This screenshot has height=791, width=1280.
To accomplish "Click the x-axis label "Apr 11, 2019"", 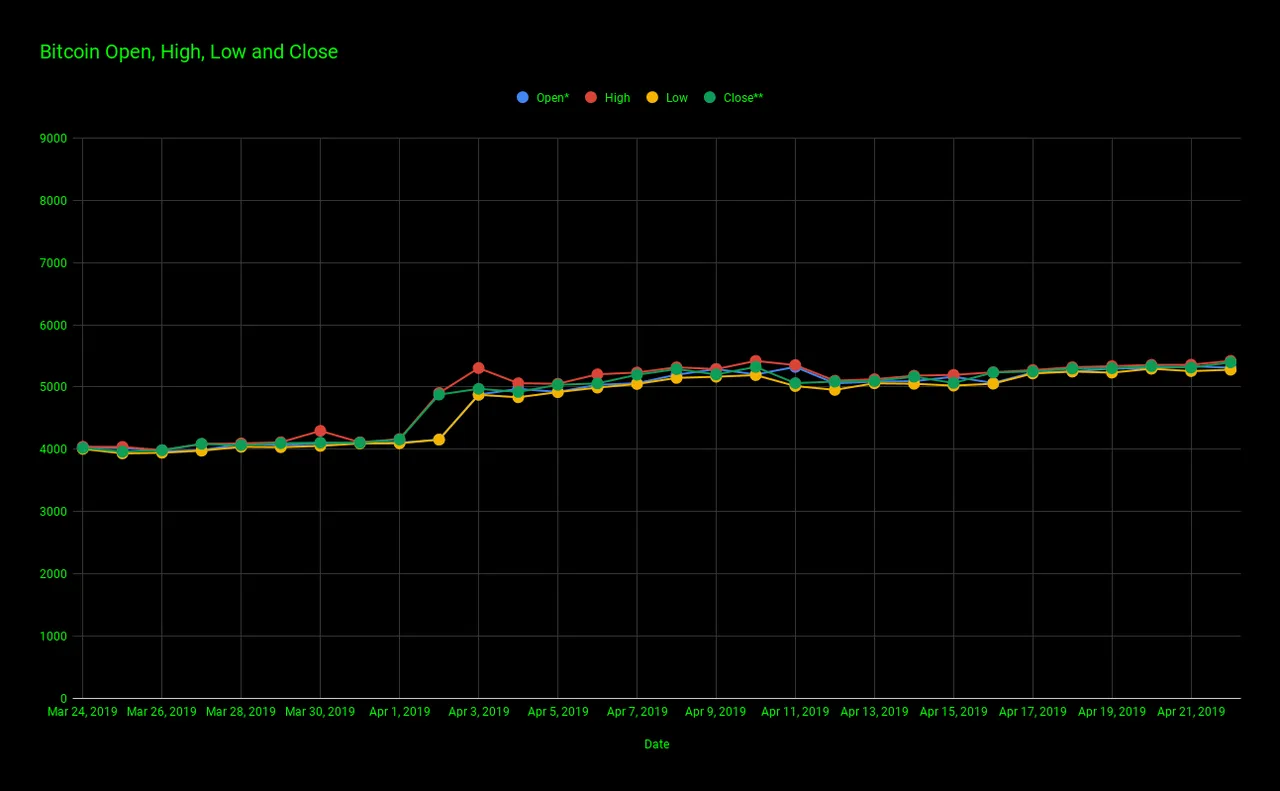I will [x=795, y=712].
